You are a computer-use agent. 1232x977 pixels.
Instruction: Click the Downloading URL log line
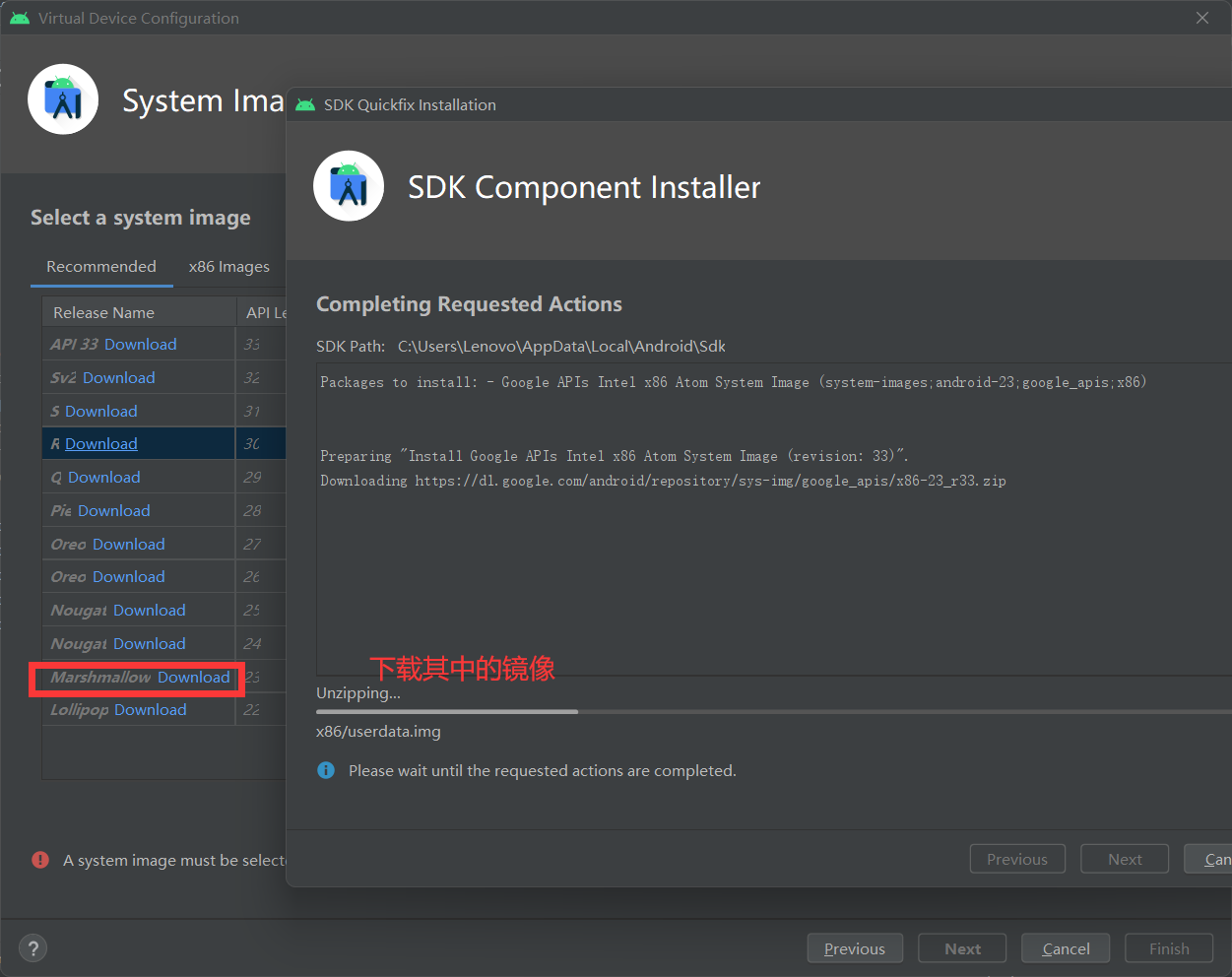[663, 481]
